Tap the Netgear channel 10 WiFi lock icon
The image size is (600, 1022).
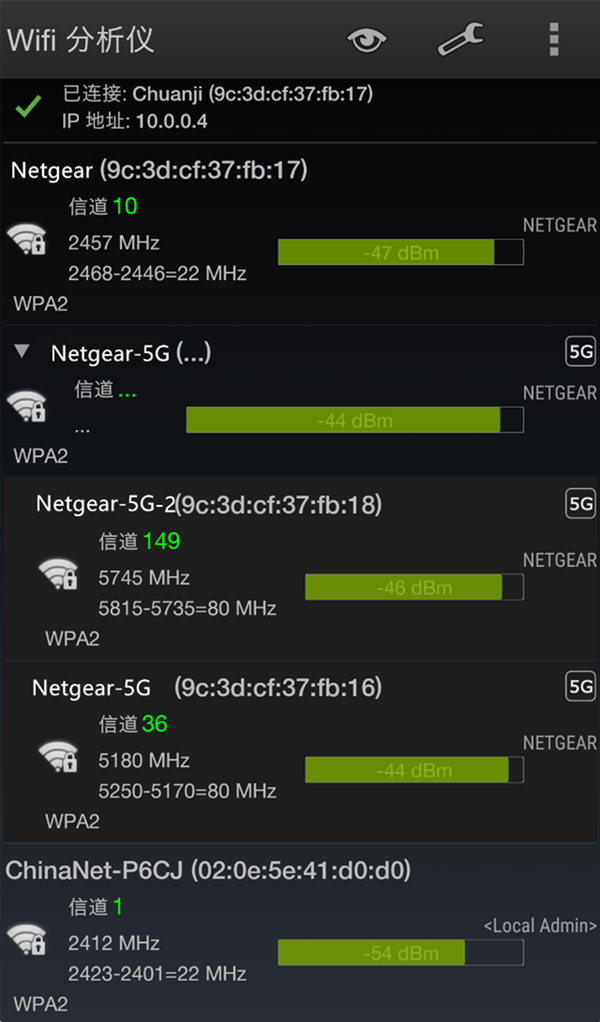click(x=27, y=241)
